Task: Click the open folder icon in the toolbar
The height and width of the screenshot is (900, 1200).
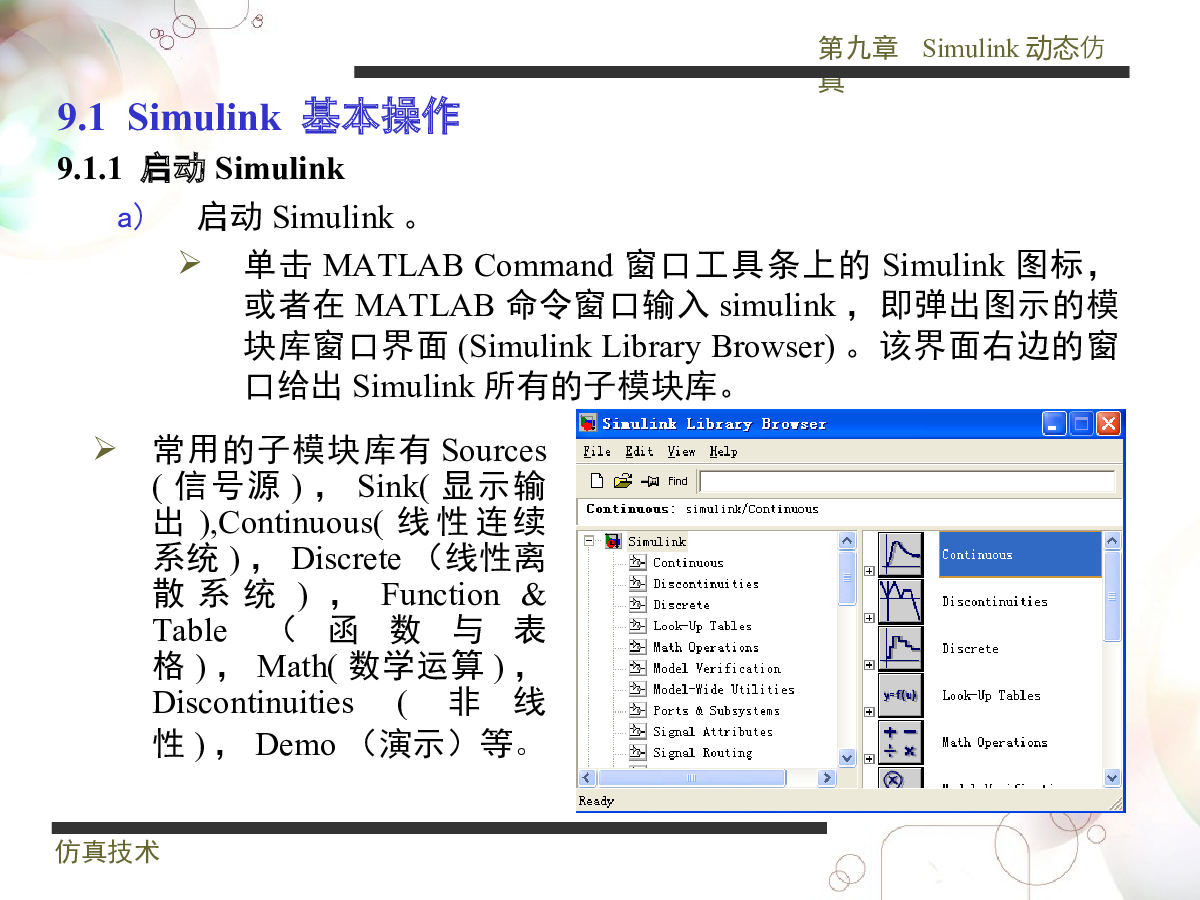Action: (x=623, y=481)
